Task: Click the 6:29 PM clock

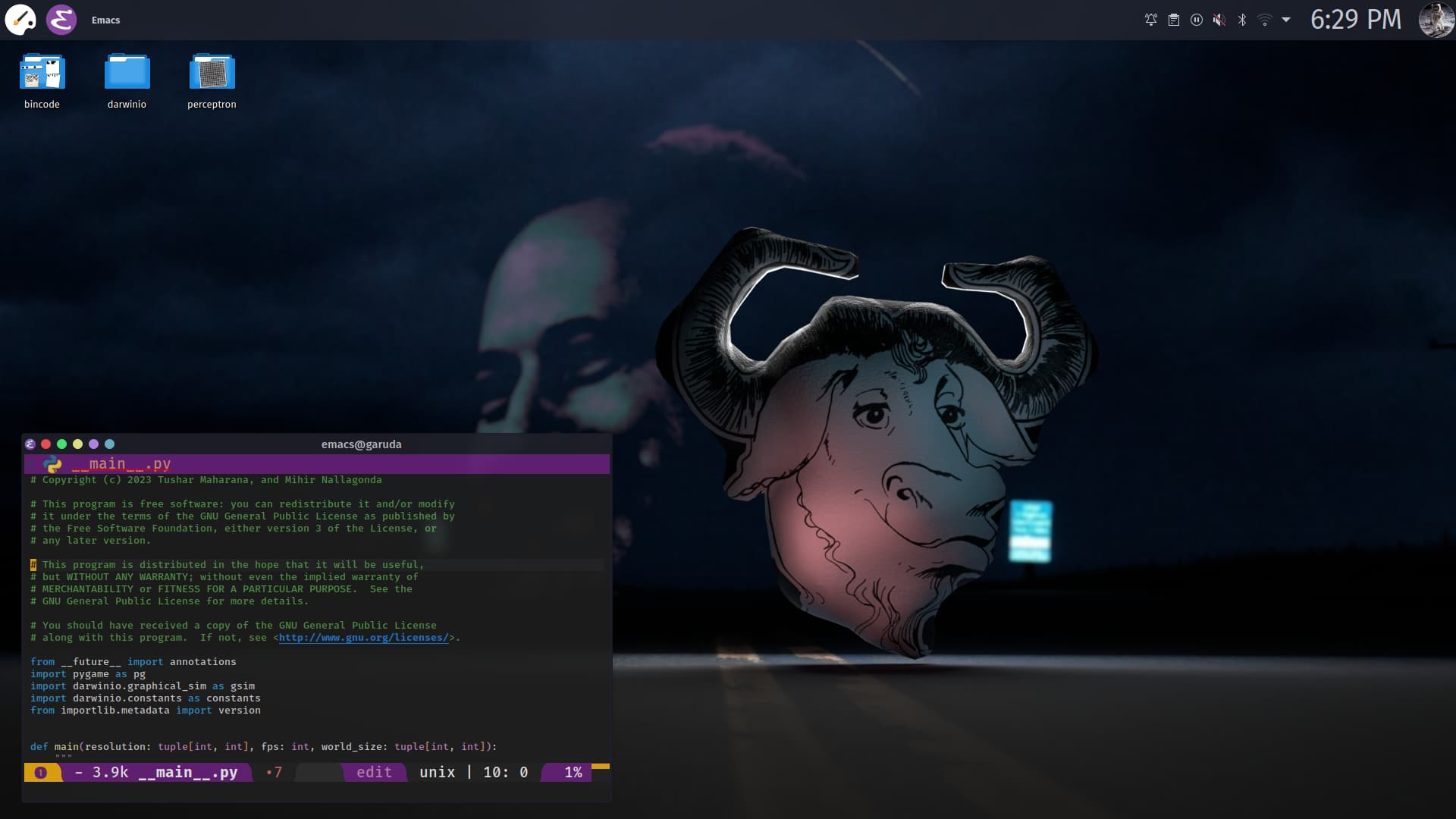Action: pyautogui.click(x=1356, y=20)
